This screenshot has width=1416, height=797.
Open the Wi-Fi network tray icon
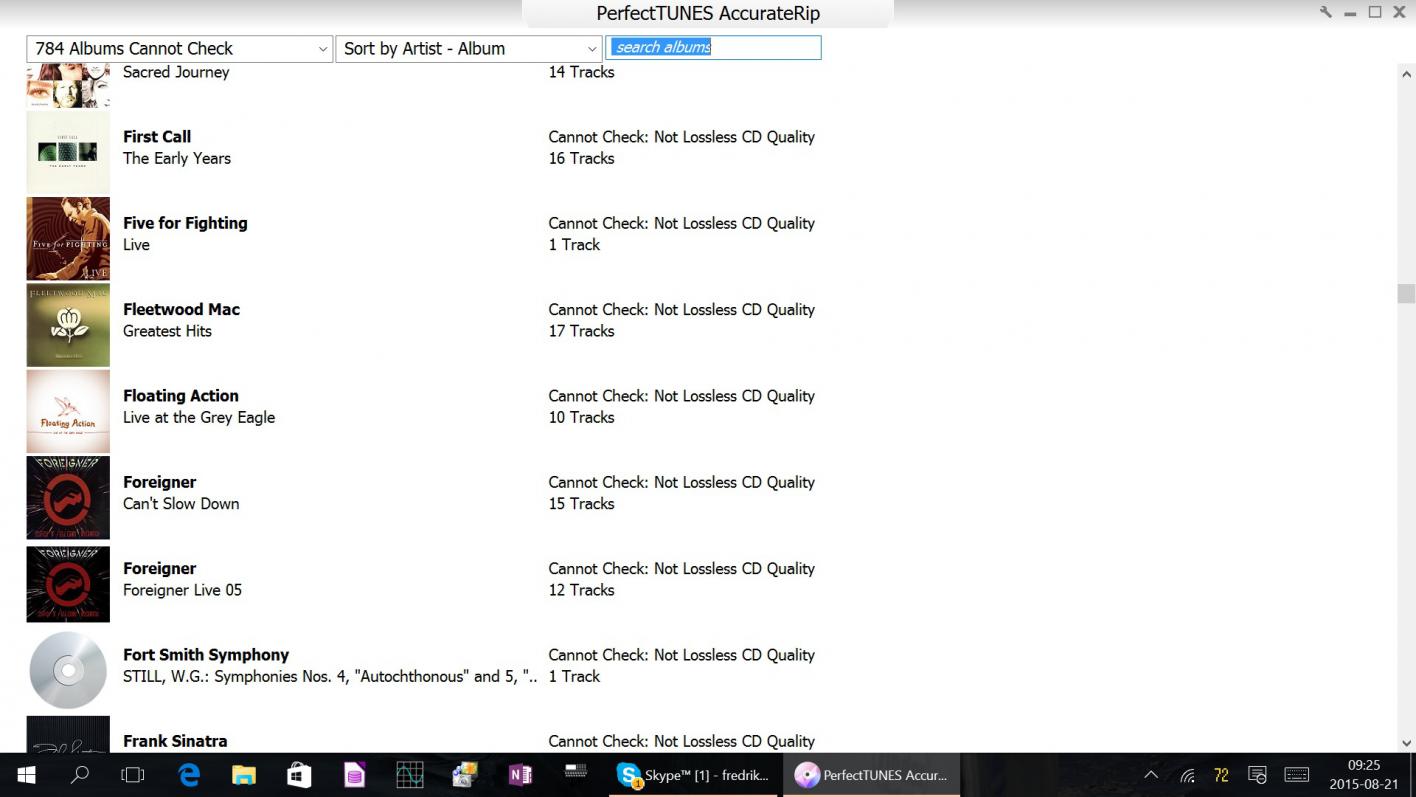point(1187,775)
